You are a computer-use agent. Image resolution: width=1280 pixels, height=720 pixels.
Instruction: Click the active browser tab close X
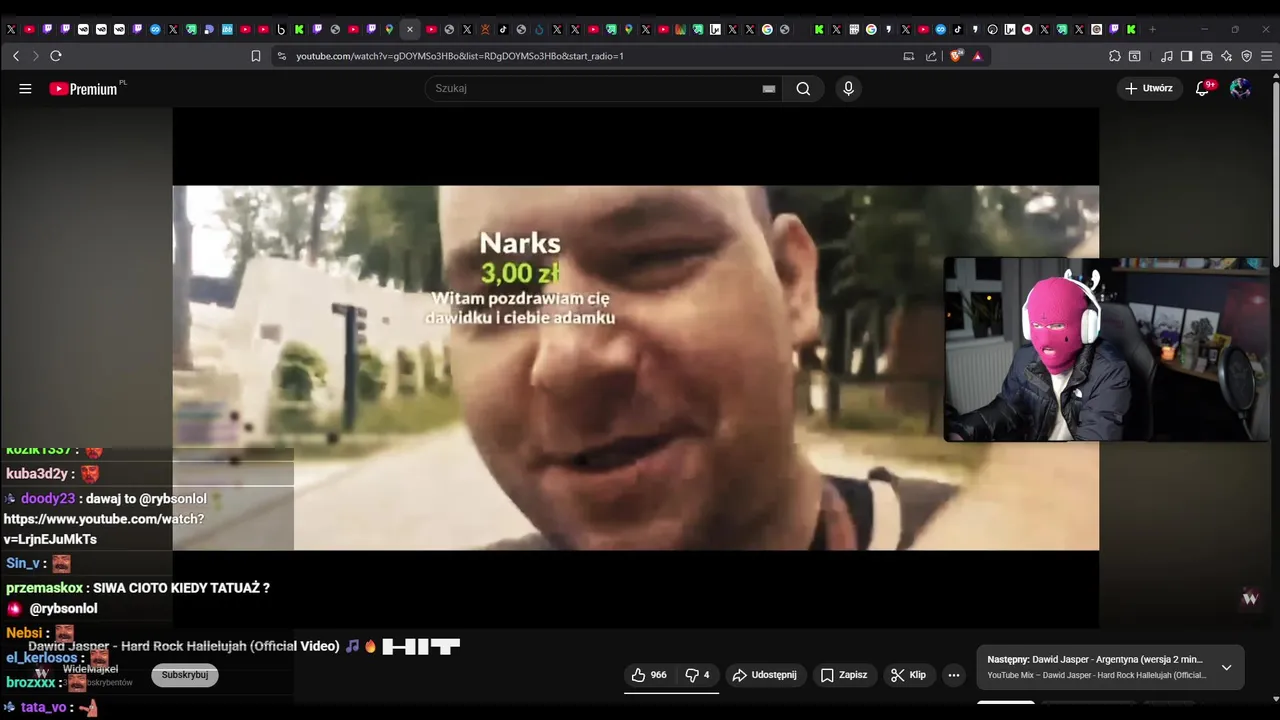click(410, 29)
